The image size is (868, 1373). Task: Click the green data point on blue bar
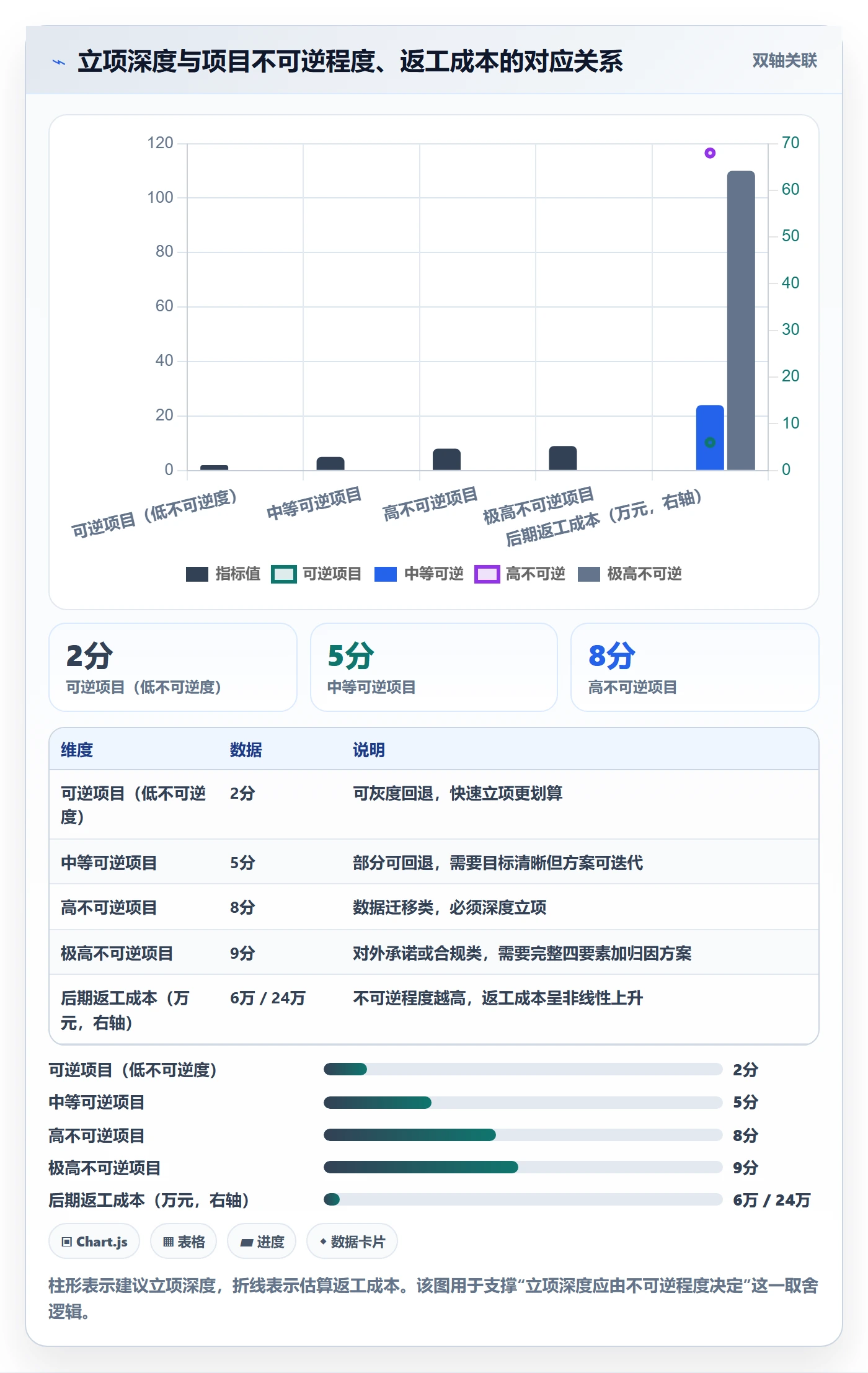click(x=710, y=443)
